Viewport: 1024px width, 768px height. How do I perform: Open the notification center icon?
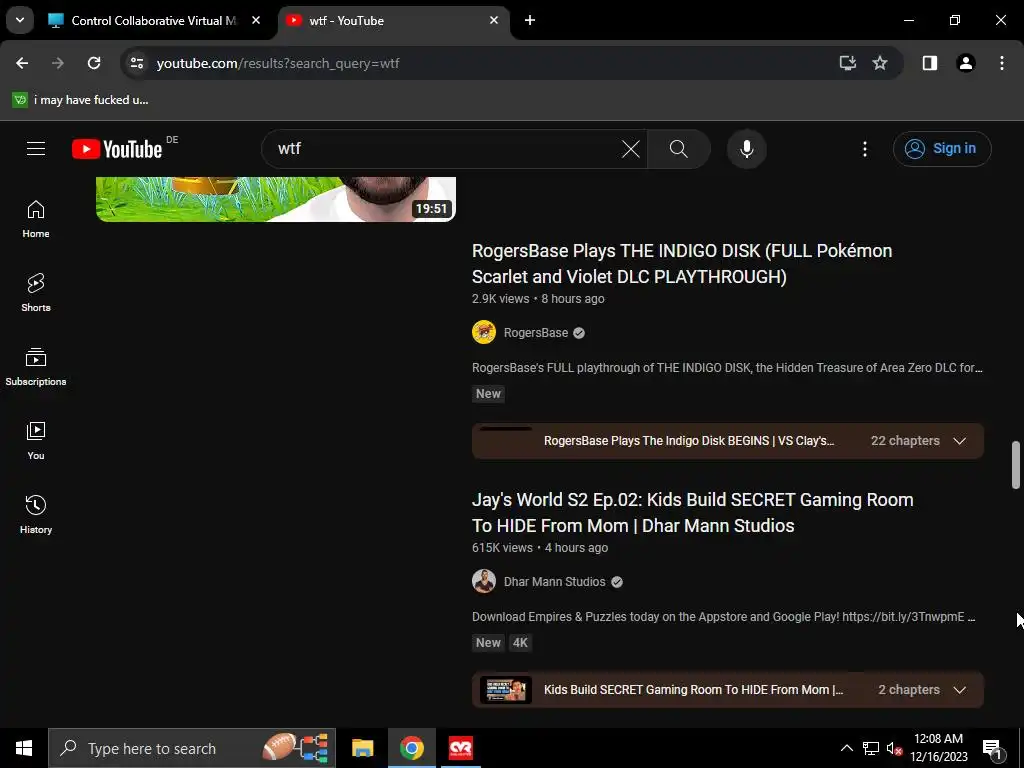(x=992, y=748)
